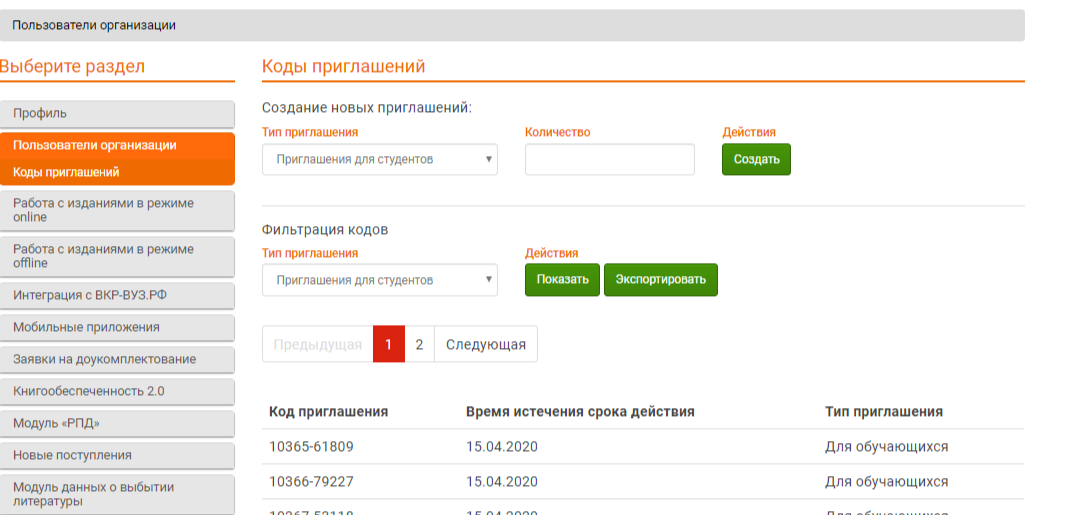The image size is (1079, 515).
Task: Open Новые поступления section
Action: point(117,455)
